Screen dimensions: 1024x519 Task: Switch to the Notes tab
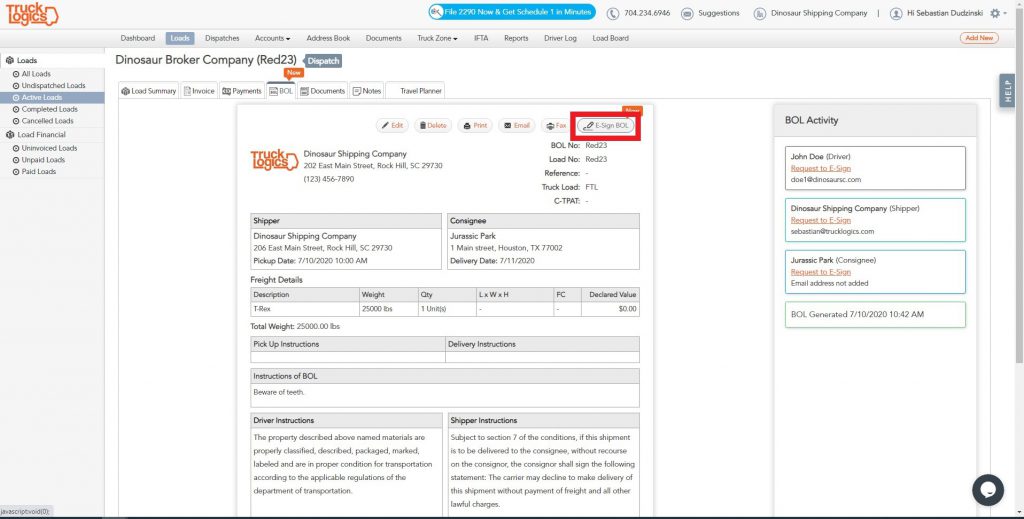pyautogui.click(x=367, y=91)
